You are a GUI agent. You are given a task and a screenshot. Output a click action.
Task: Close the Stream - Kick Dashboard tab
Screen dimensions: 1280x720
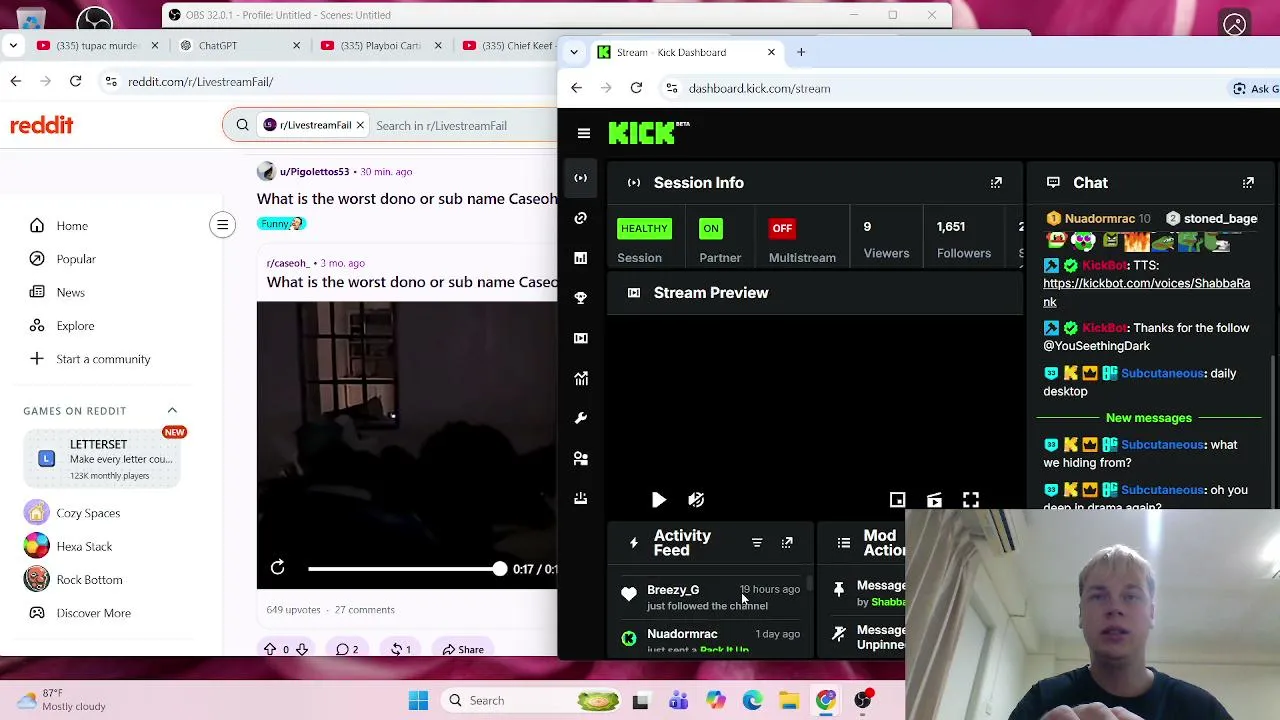(771, 52)
